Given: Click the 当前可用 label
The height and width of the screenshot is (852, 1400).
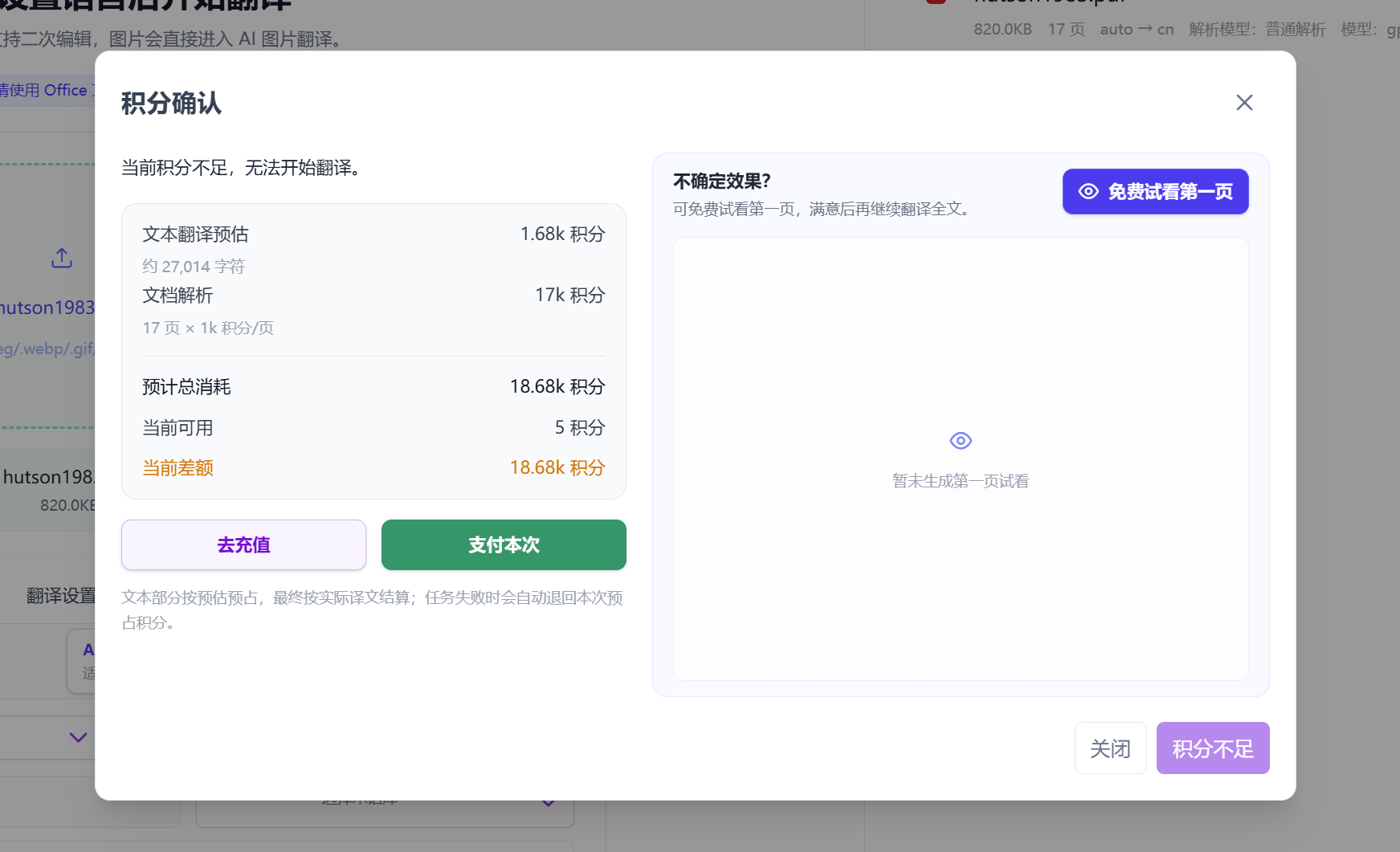Looking at the screenshot, I should 178,428.
